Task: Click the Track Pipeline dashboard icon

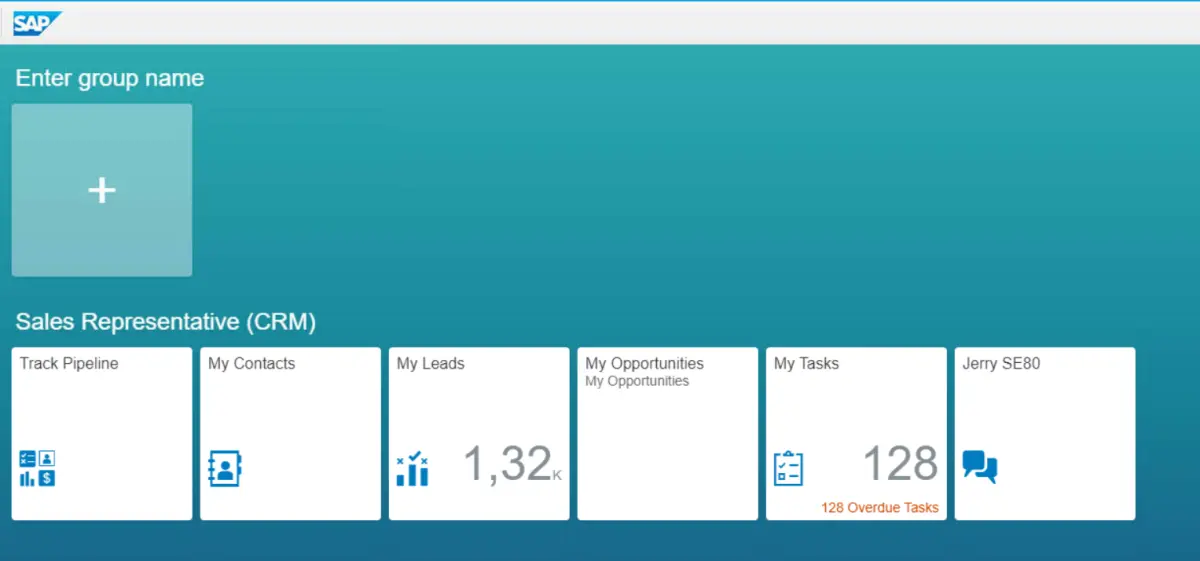Action: [x=38, y=468]
